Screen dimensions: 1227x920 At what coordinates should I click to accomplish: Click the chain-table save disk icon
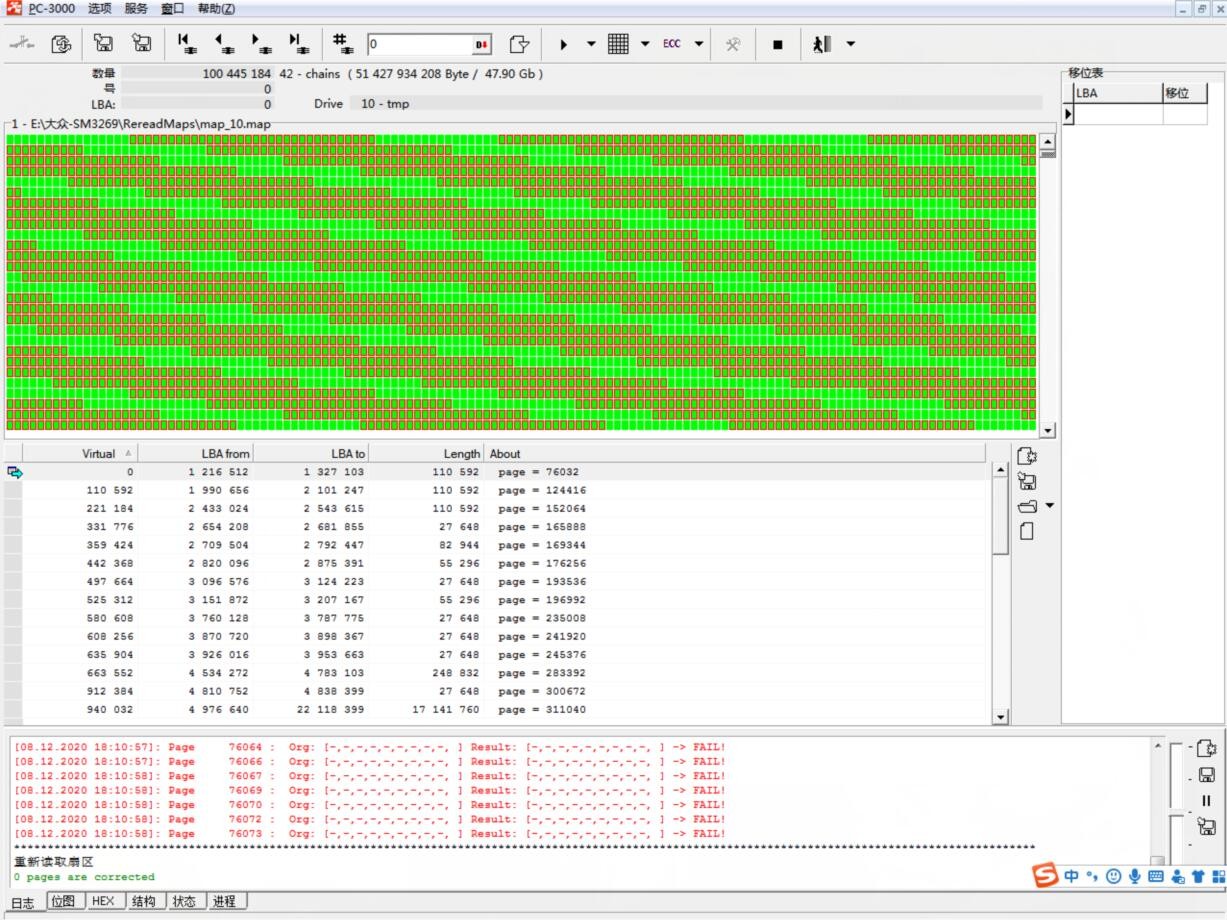pyautogui.click(x=1027, y=481)
